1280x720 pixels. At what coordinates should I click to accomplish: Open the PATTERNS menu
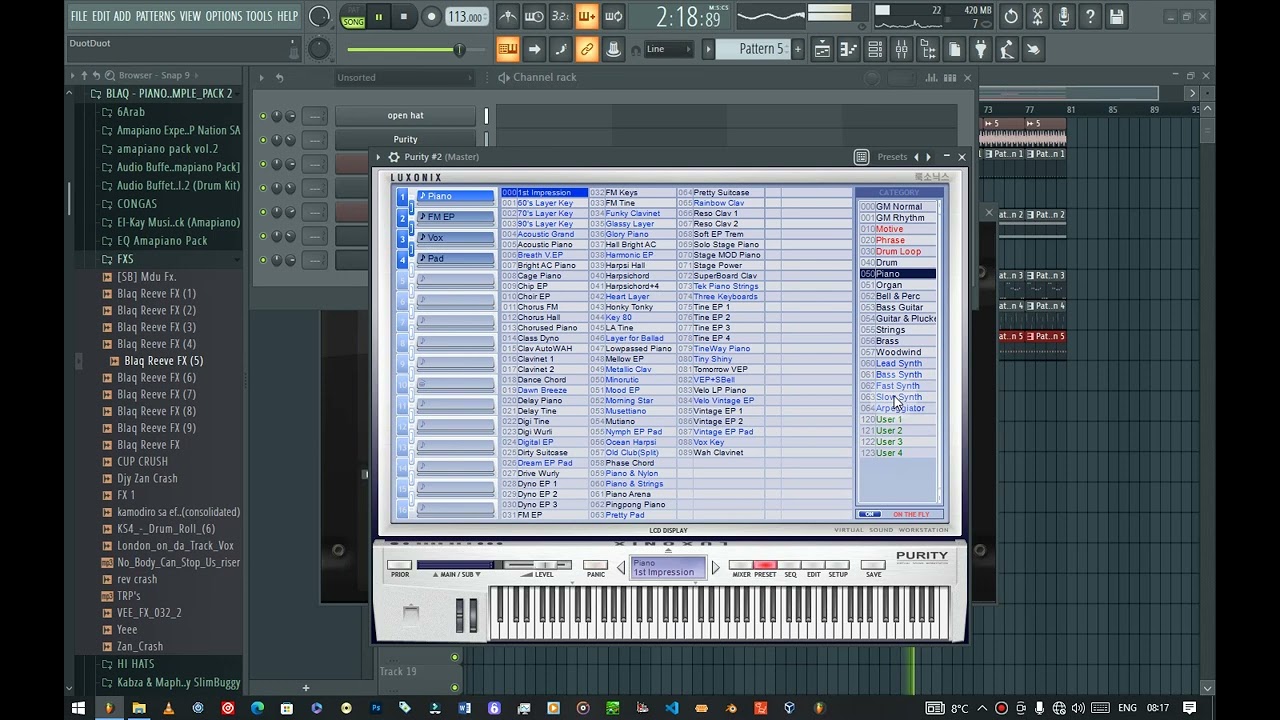(155, 16)
